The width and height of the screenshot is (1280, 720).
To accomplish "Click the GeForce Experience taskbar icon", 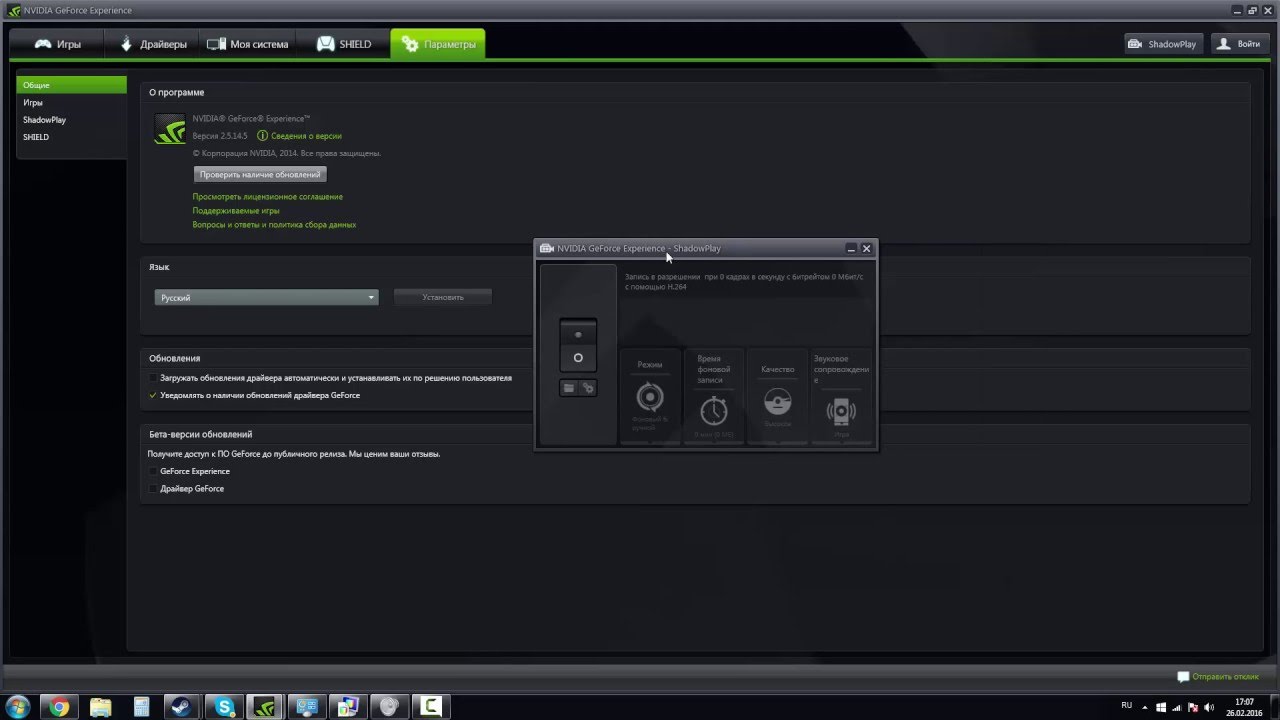I will tap(265, 707).
